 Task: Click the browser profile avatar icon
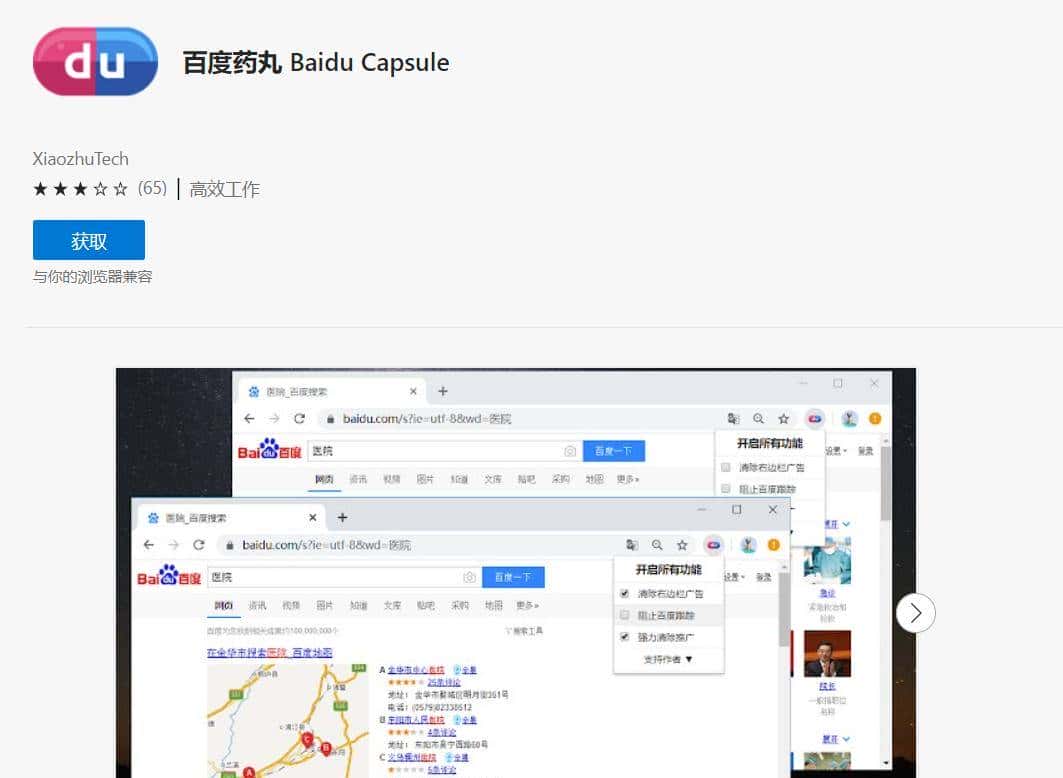[748, 544]
